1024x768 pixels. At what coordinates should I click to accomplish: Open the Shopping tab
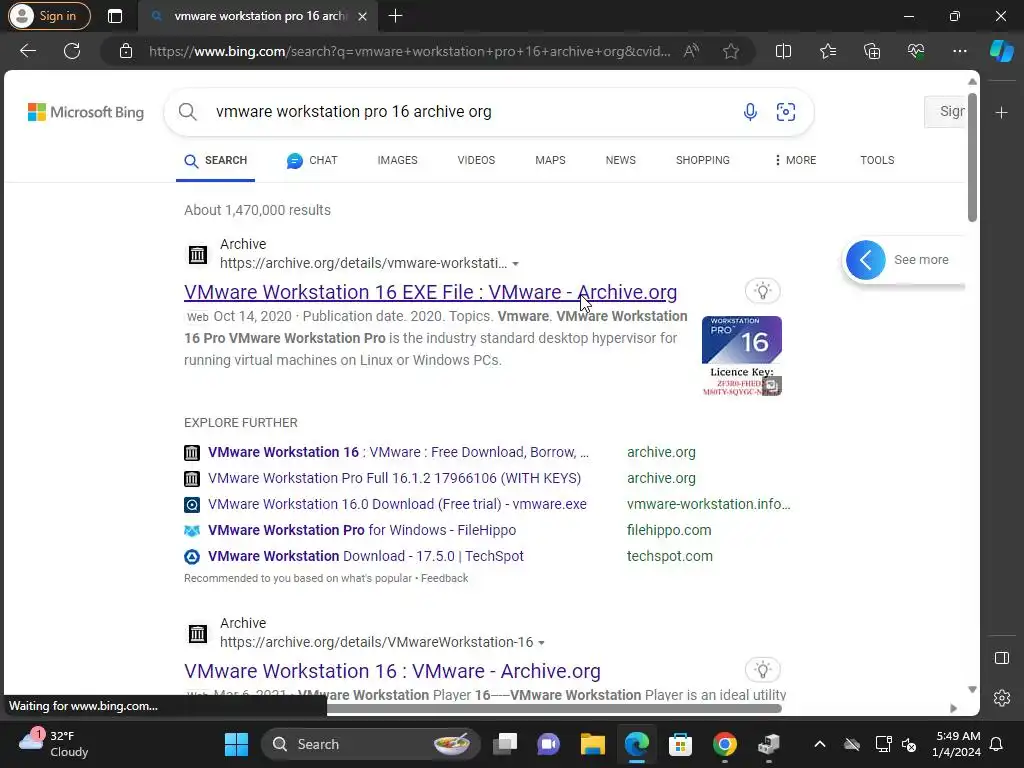(703, 160)
